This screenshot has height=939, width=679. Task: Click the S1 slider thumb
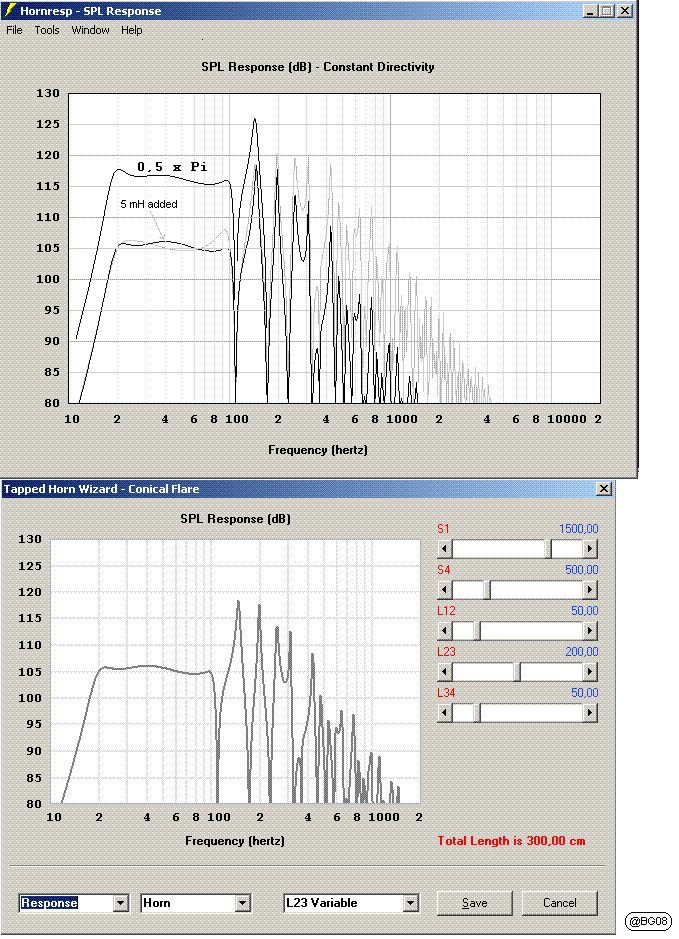548,549
